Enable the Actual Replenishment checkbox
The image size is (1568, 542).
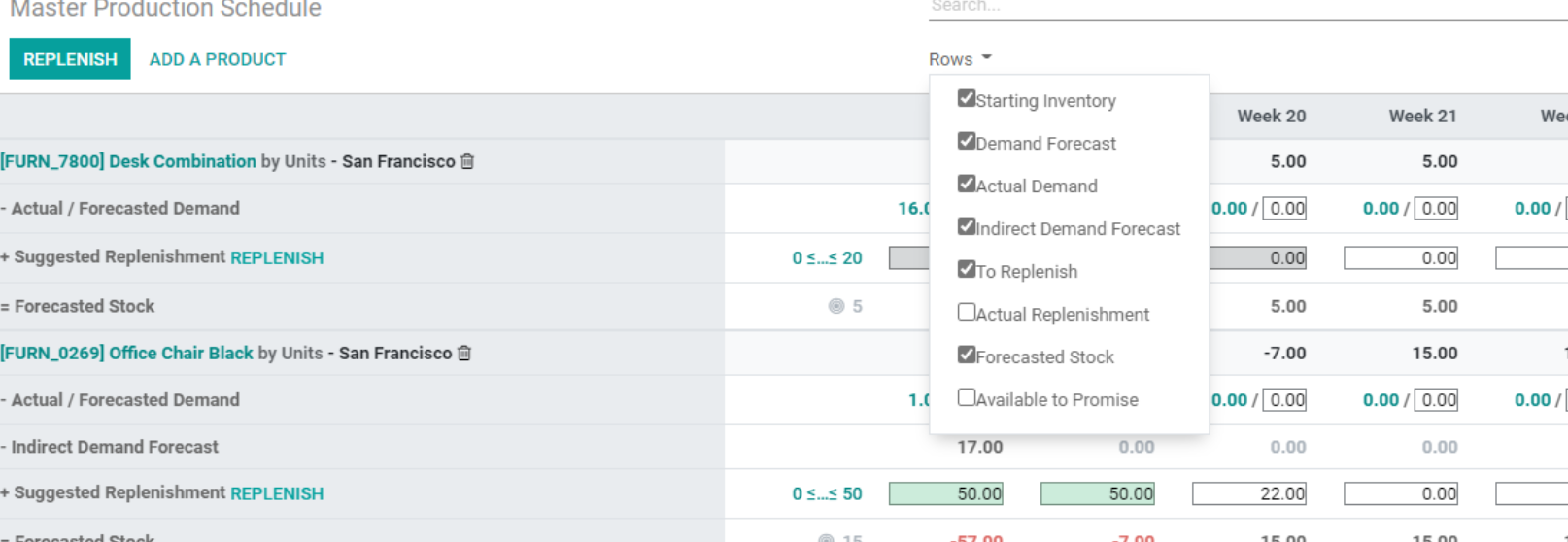tap(966, 312)
